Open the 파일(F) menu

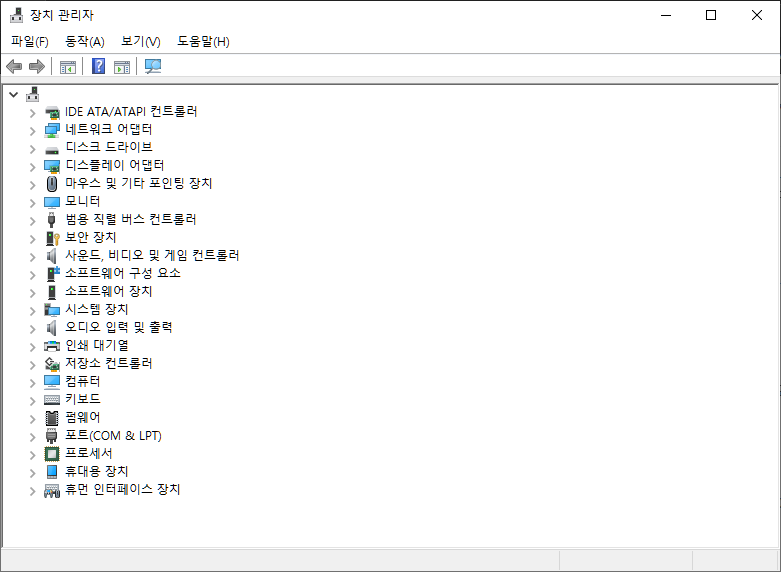pyautogui.click(x=30, y=41)
